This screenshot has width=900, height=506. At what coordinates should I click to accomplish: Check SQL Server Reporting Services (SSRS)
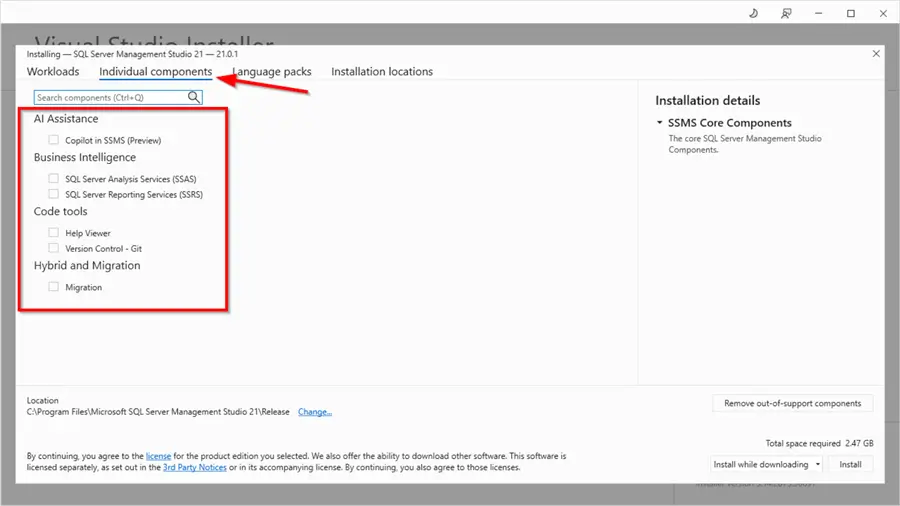pos(53,194)
